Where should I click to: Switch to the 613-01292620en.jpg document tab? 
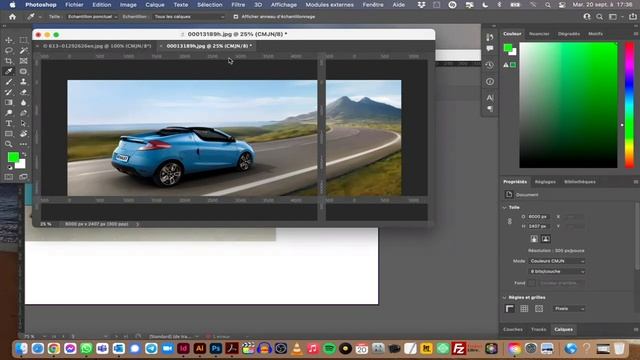97,46
